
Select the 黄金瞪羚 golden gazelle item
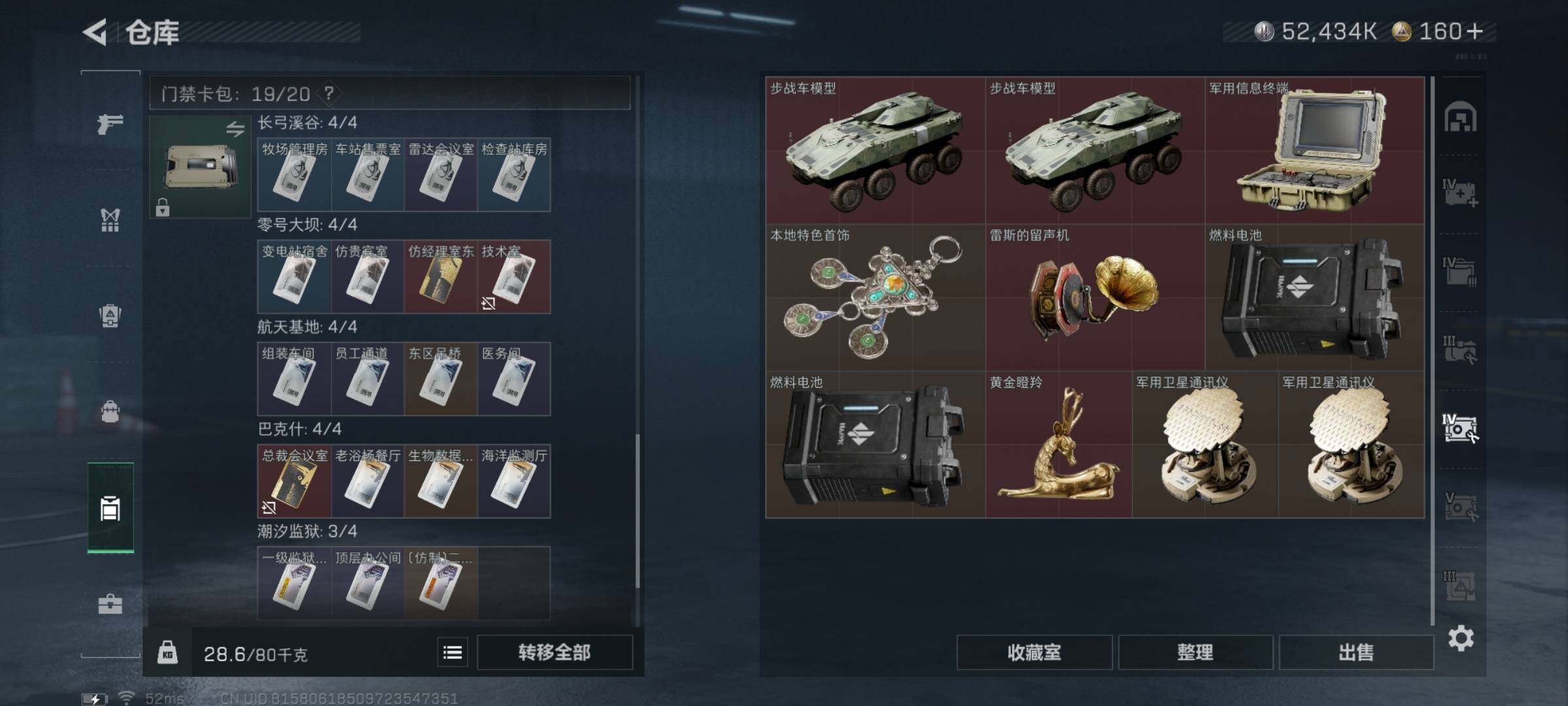click(x=1058, y=445)
